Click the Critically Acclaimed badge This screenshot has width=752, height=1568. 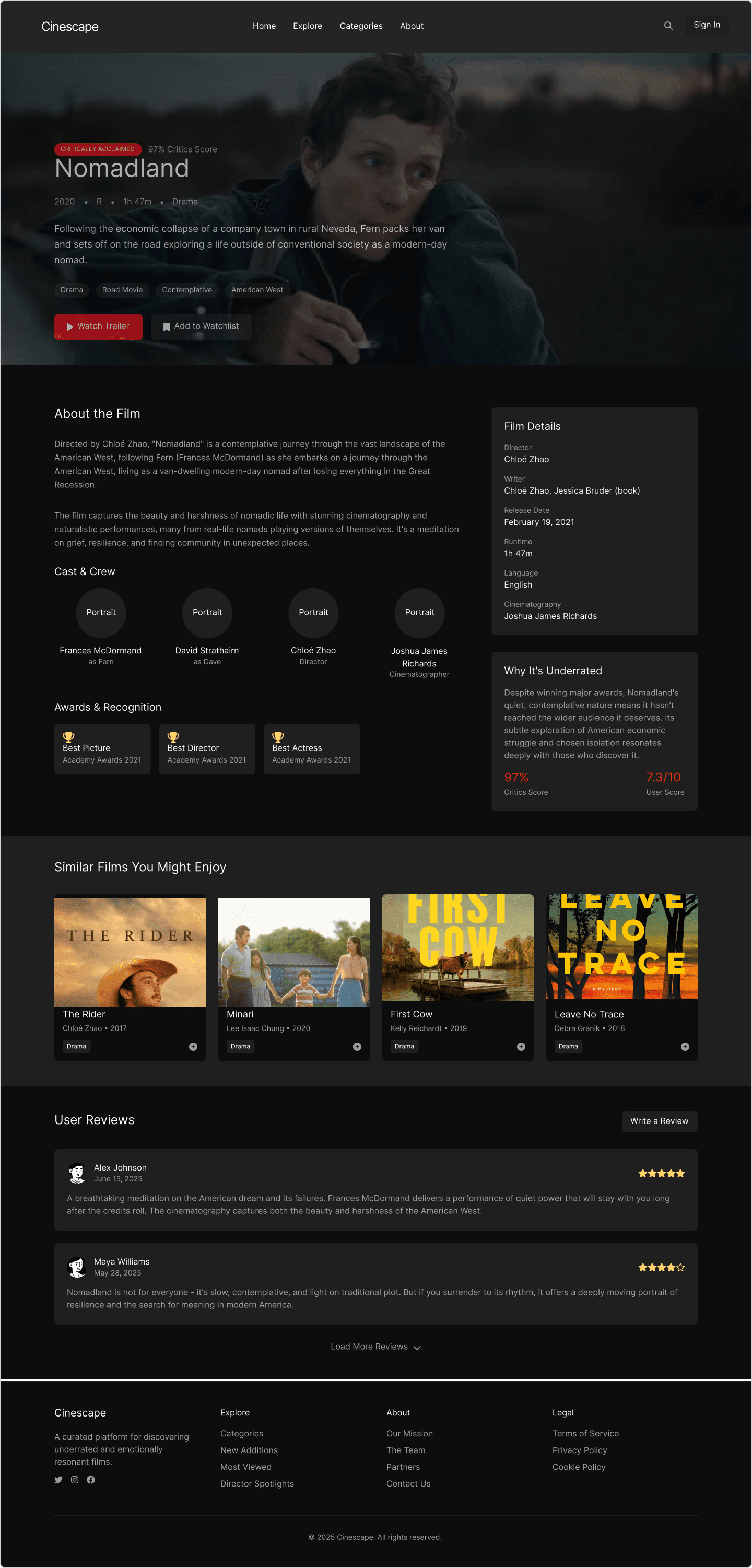[97, 149]
